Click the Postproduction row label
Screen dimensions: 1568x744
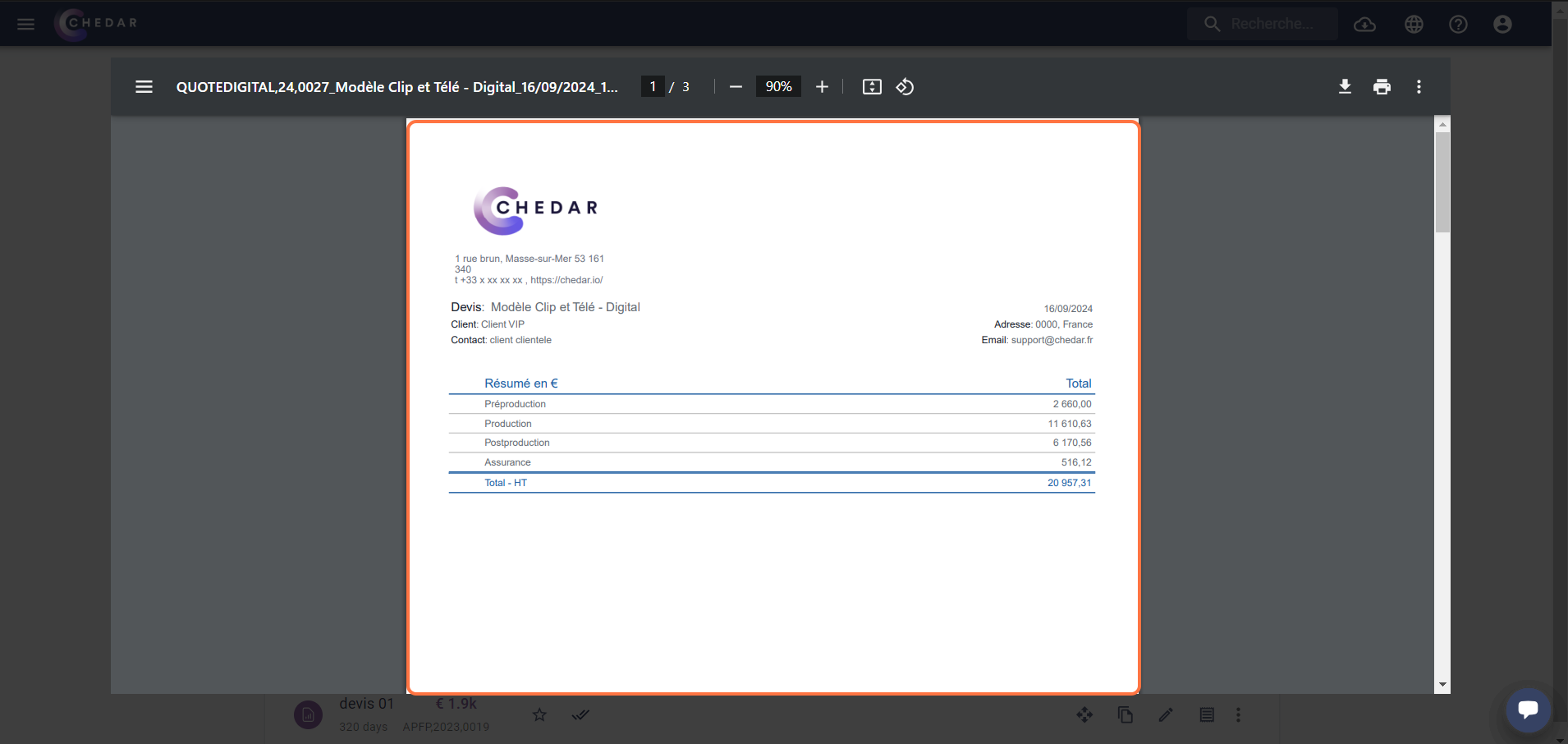point(517,443)
